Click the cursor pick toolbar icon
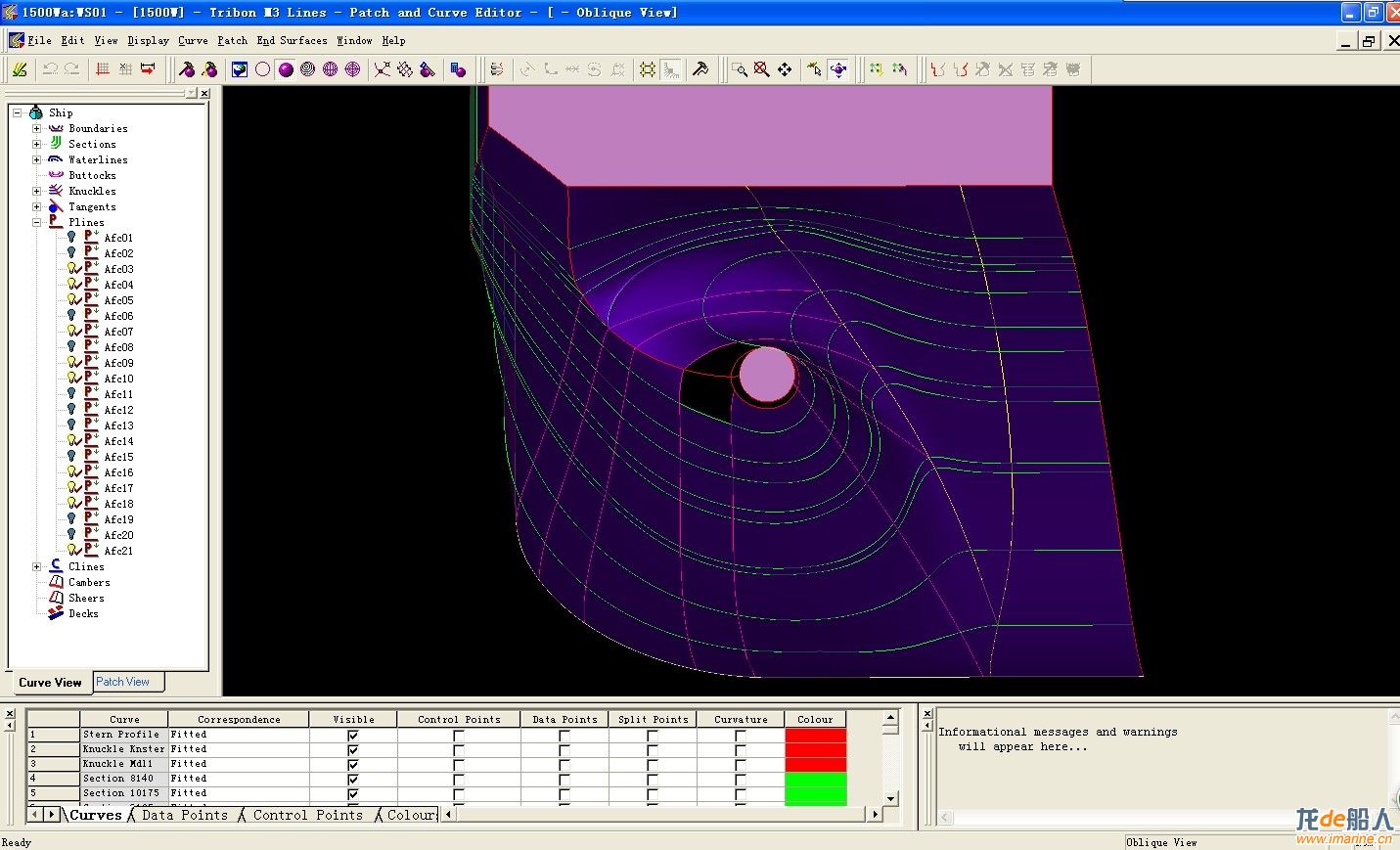This screenshot has width=1400, height=850. pos(814,69)
